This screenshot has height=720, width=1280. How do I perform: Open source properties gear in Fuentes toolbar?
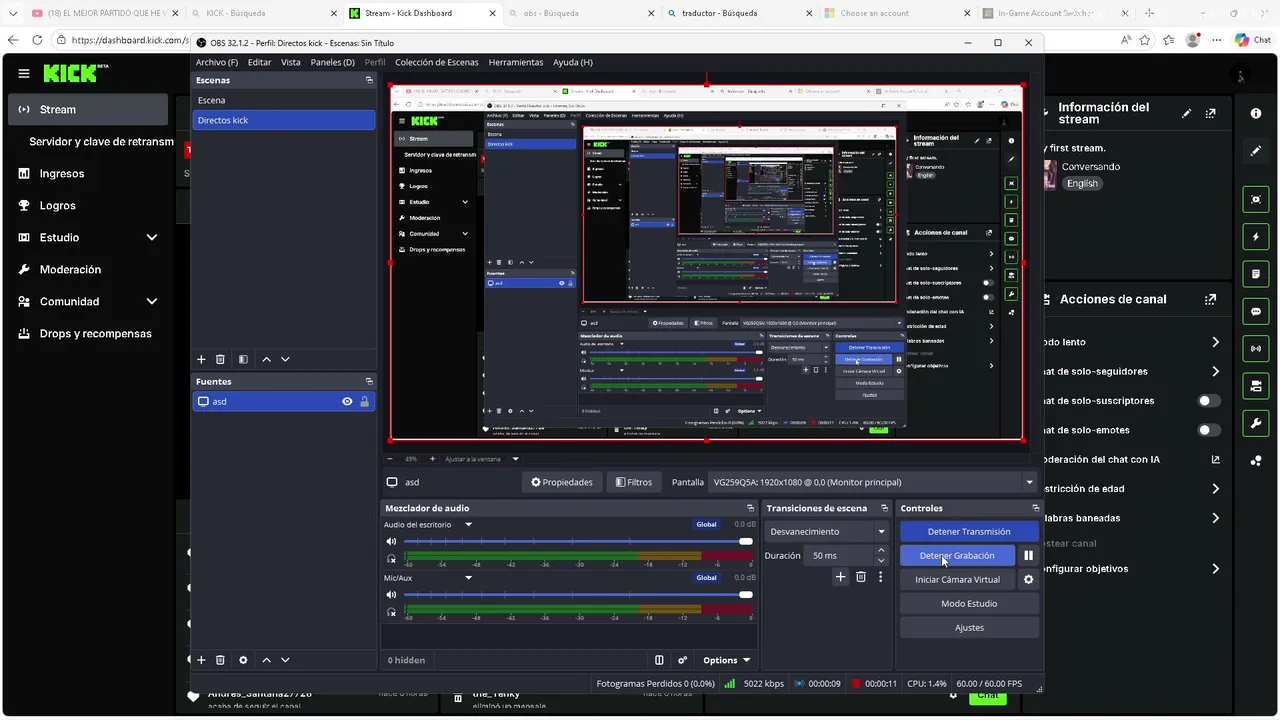click(243, 660)
